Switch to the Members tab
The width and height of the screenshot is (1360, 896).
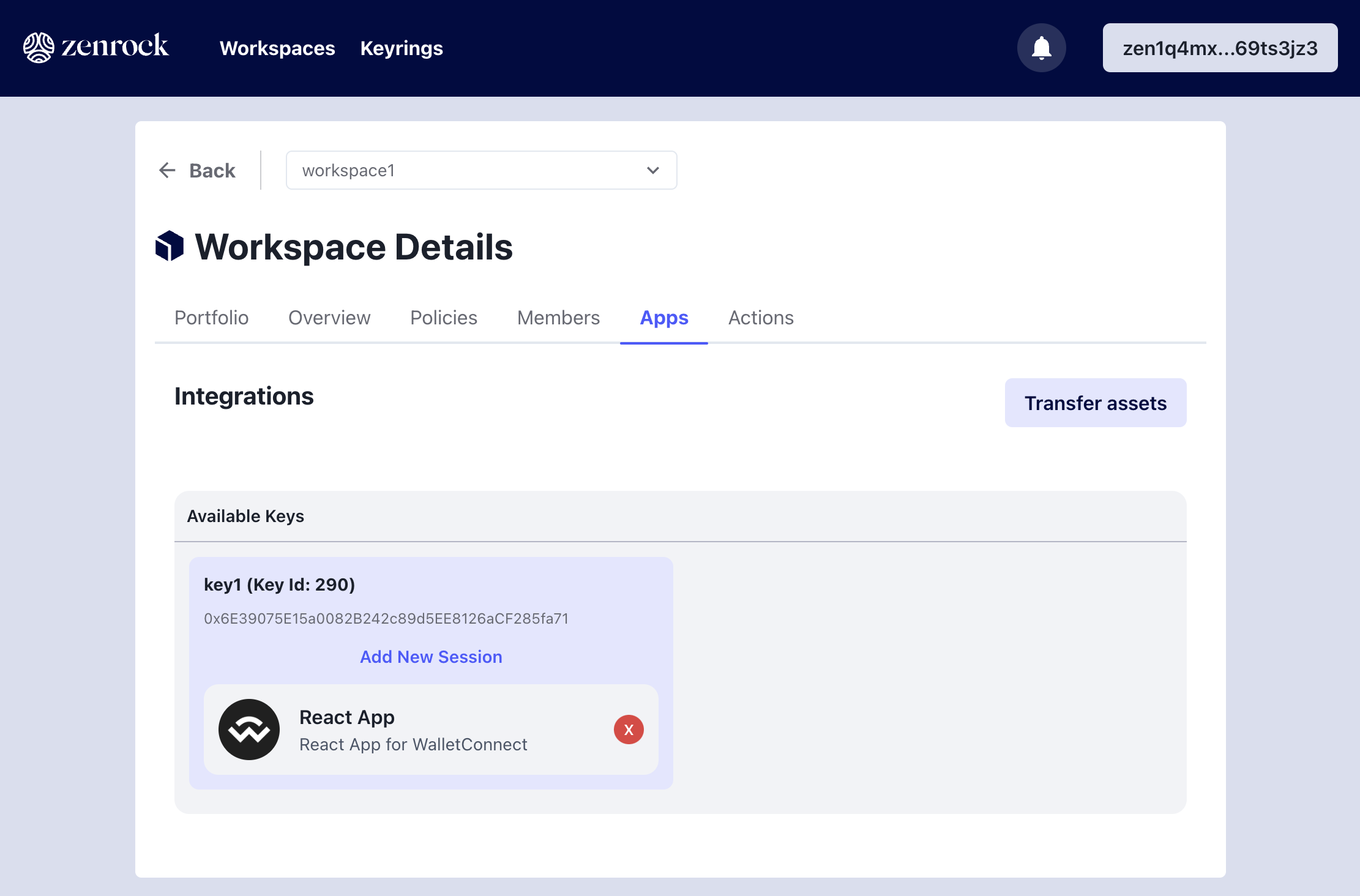pyautogui.click(x=558, y=318)
